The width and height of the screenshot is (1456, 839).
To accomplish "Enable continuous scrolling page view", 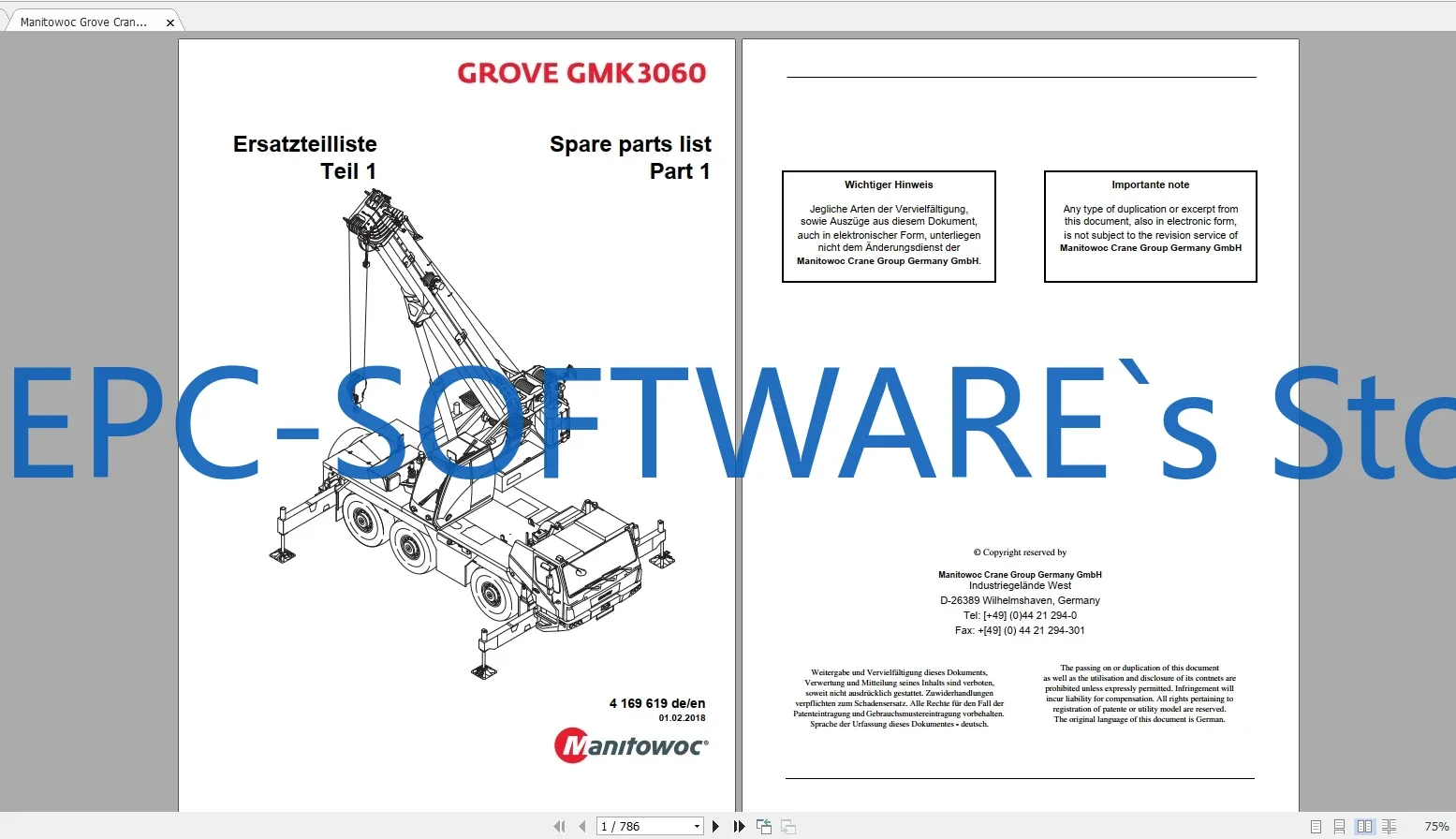I will pyautogui.click(x=1339, y=826).
